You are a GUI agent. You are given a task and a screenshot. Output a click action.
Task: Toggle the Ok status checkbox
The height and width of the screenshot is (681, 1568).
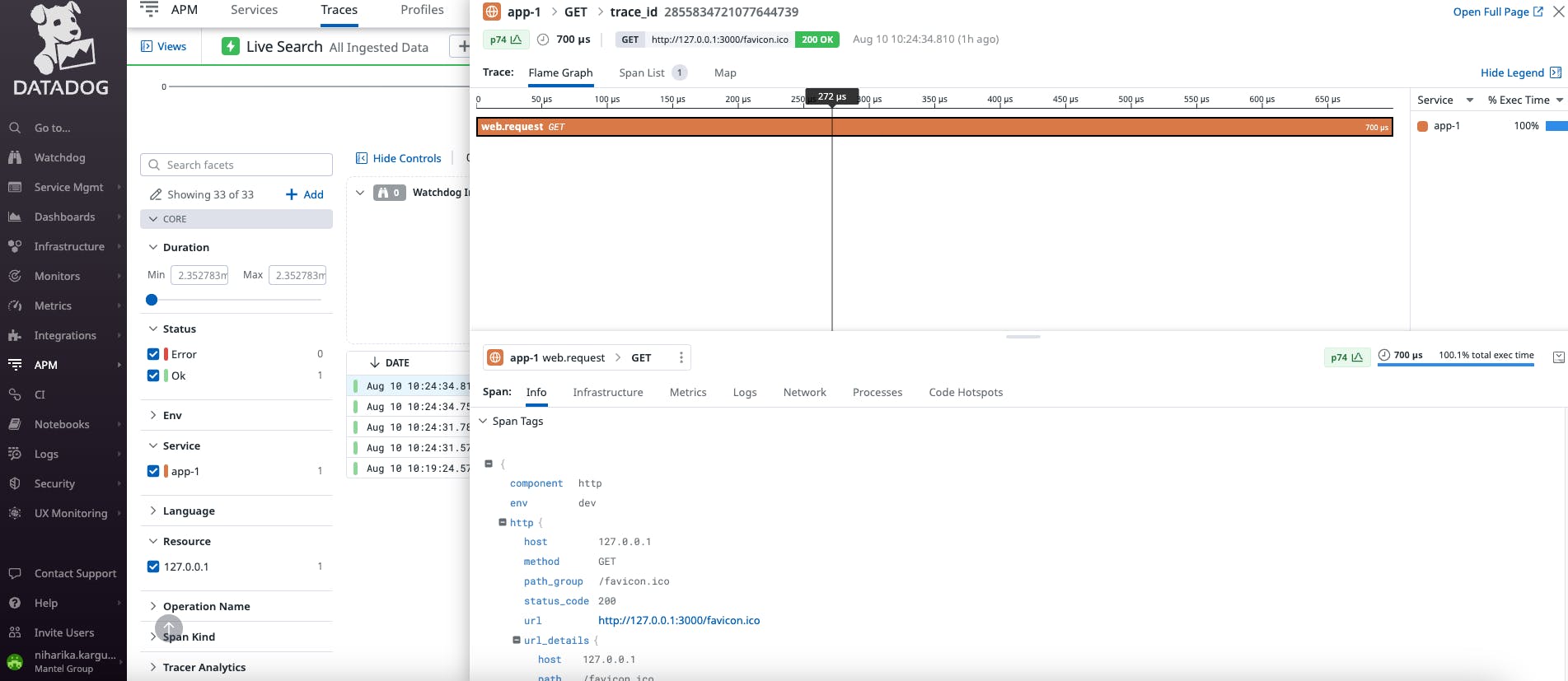click(x=153, y=375)
